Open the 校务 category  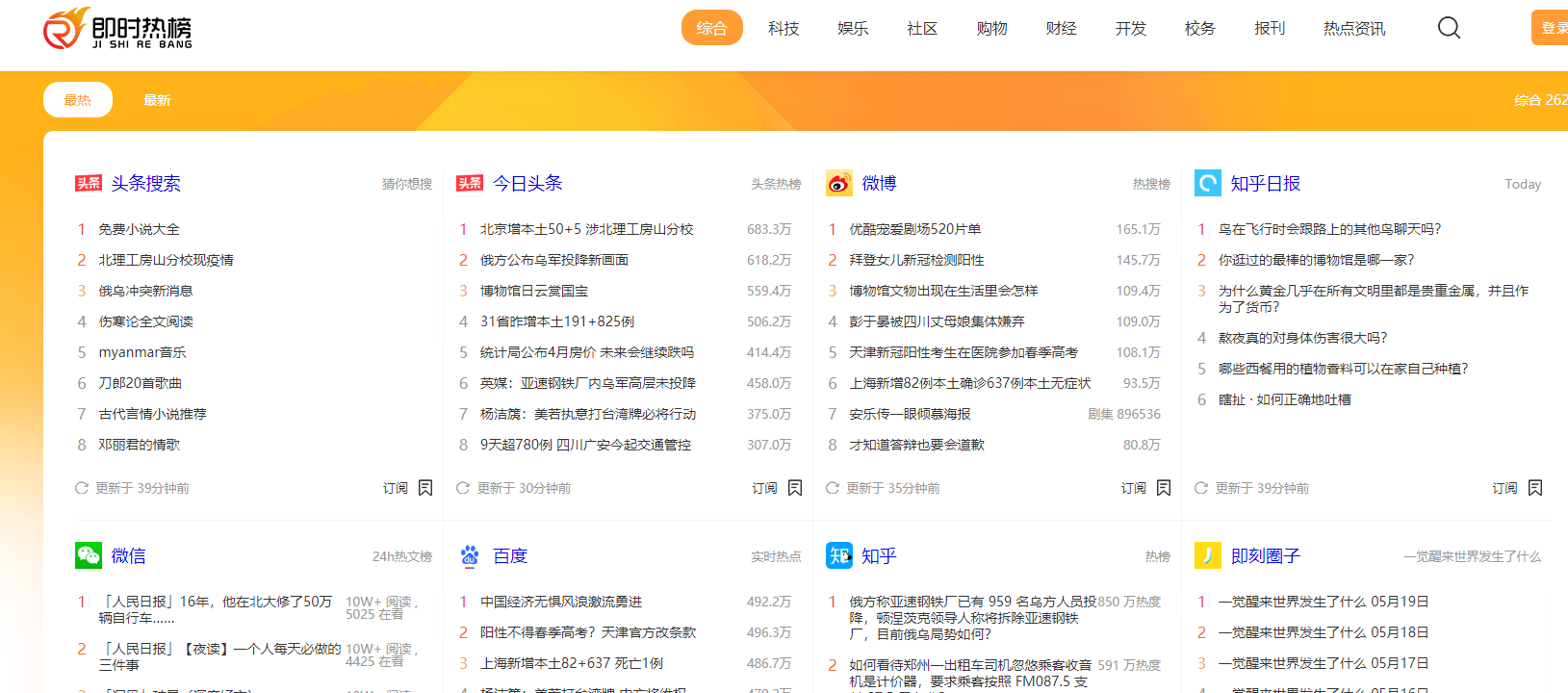click(x=1200, y=28)
